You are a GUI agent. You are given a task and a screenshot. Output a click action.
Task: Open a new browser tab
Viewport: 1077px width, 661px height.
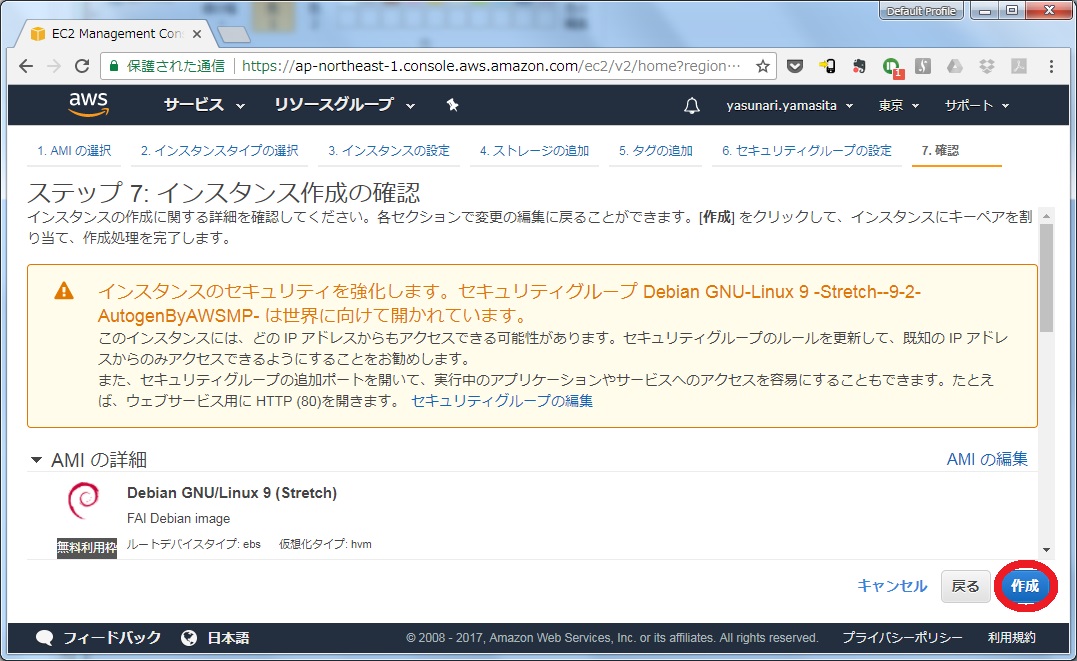coord(234,34)
